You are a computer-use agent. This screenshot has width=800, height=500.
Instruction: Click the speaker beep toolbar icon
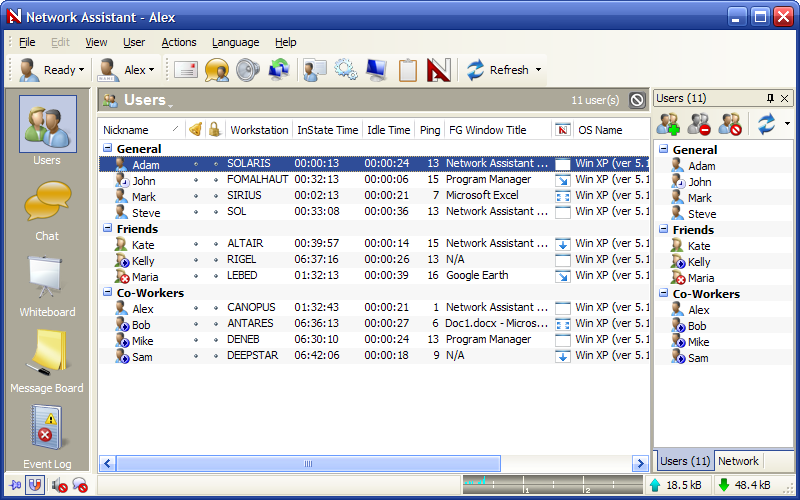pyautogui.click(x=247, y=70)
